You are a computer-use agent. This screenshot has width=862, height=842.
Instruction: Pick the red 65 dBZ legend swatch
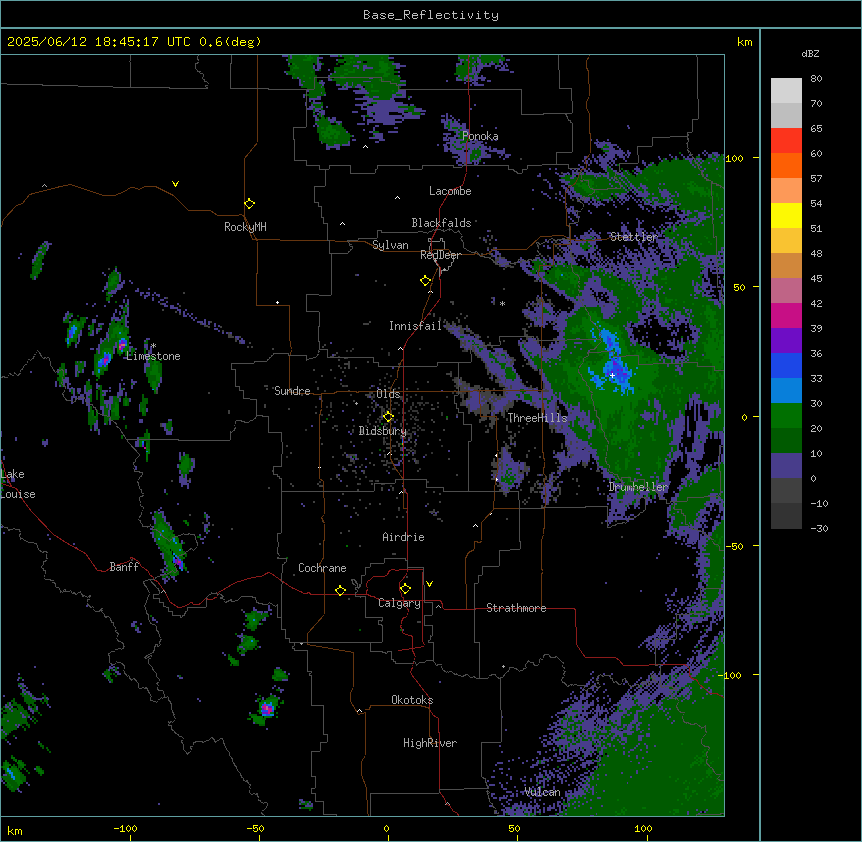pos(786,141)
